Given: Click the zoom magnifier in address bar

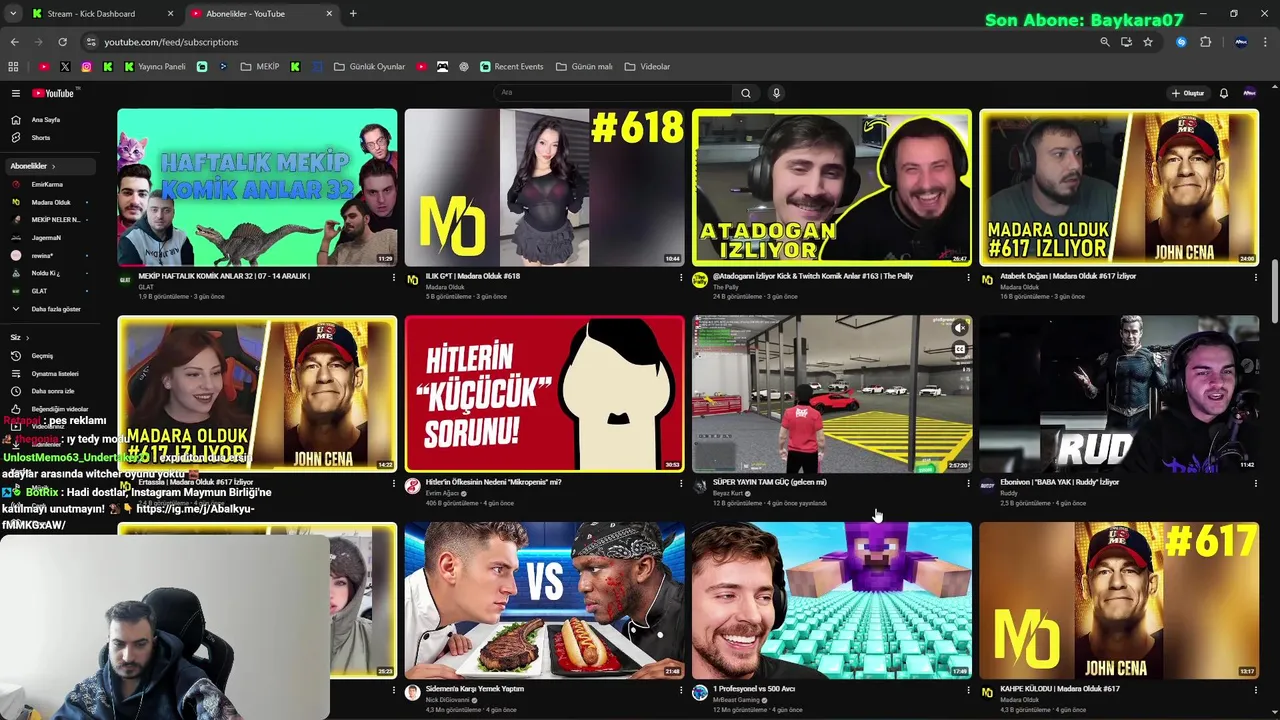Looking at the screenshot, I should click(1105, 42).
